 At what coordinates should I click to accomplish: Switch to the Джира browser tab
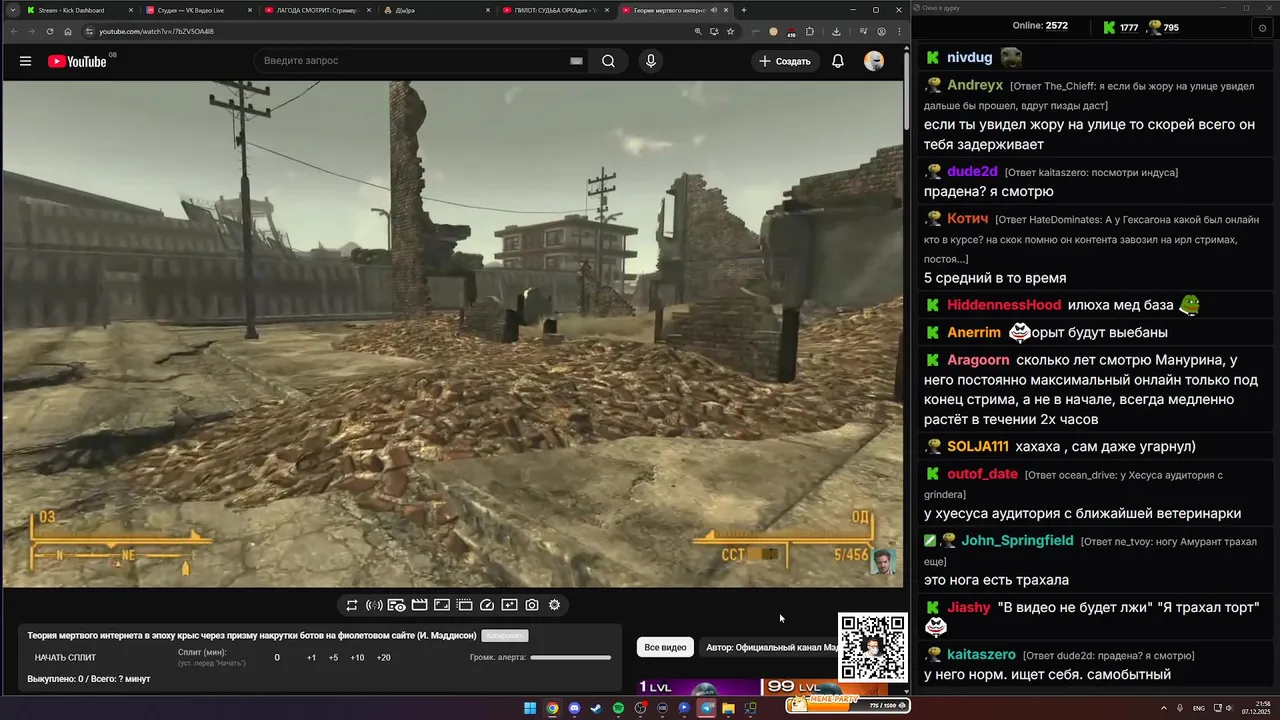click(x=436, y=10)
